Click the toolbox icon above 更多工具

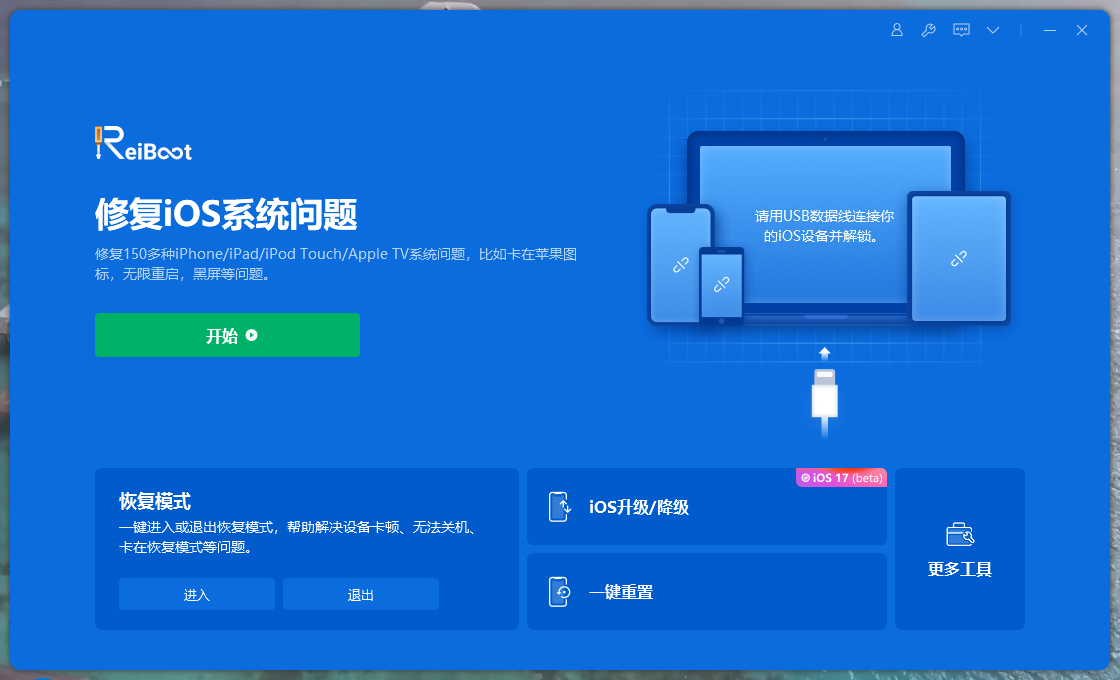pyautogui.click(x=959, y=534)
